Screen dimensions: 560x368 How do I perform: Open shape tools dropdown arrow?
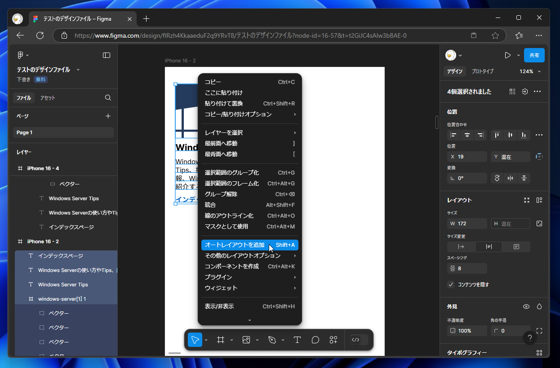(257, 340)
